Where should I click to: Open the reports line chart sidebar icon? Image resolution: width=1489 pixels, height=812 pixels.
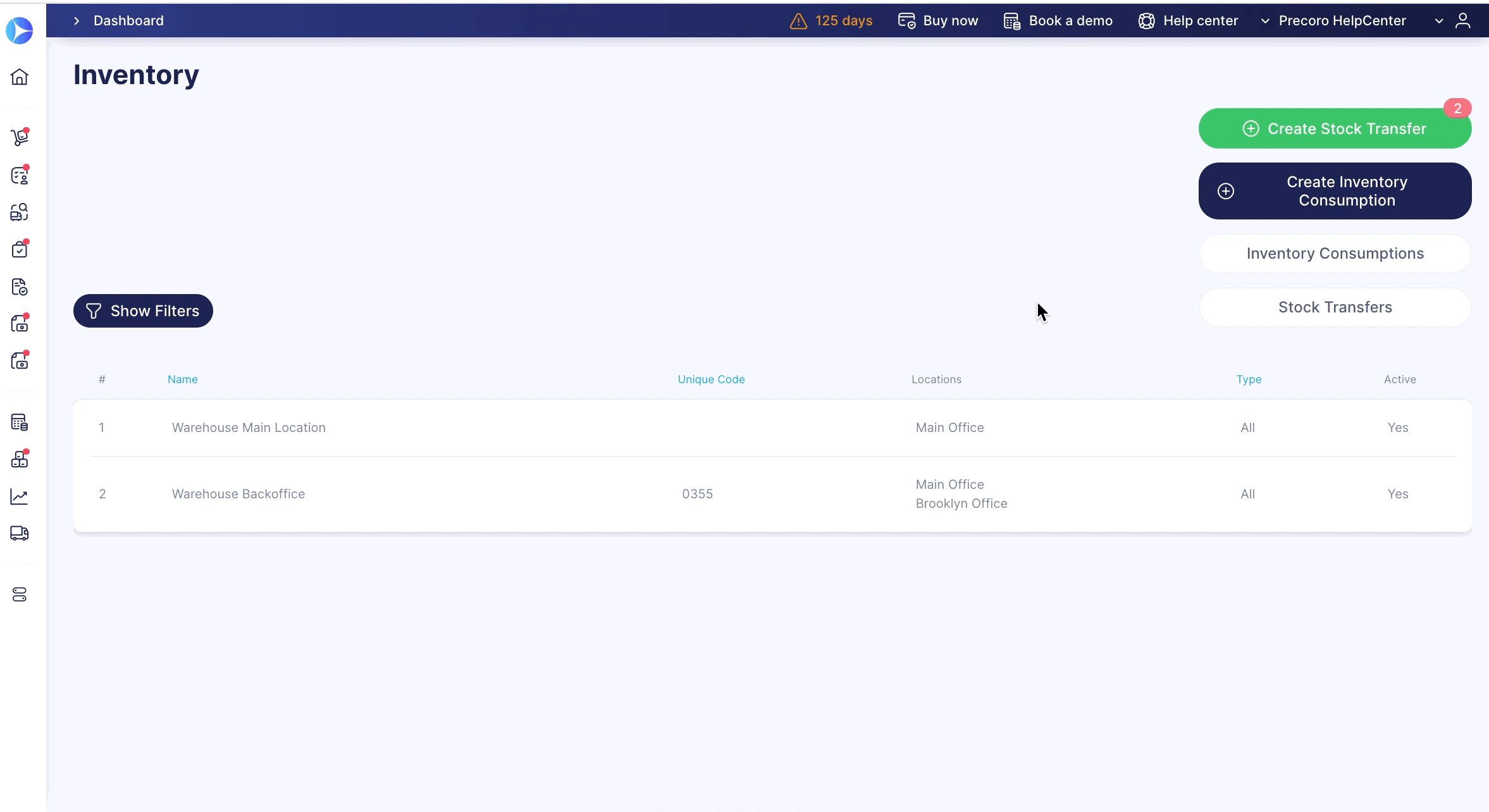point(20,496)
